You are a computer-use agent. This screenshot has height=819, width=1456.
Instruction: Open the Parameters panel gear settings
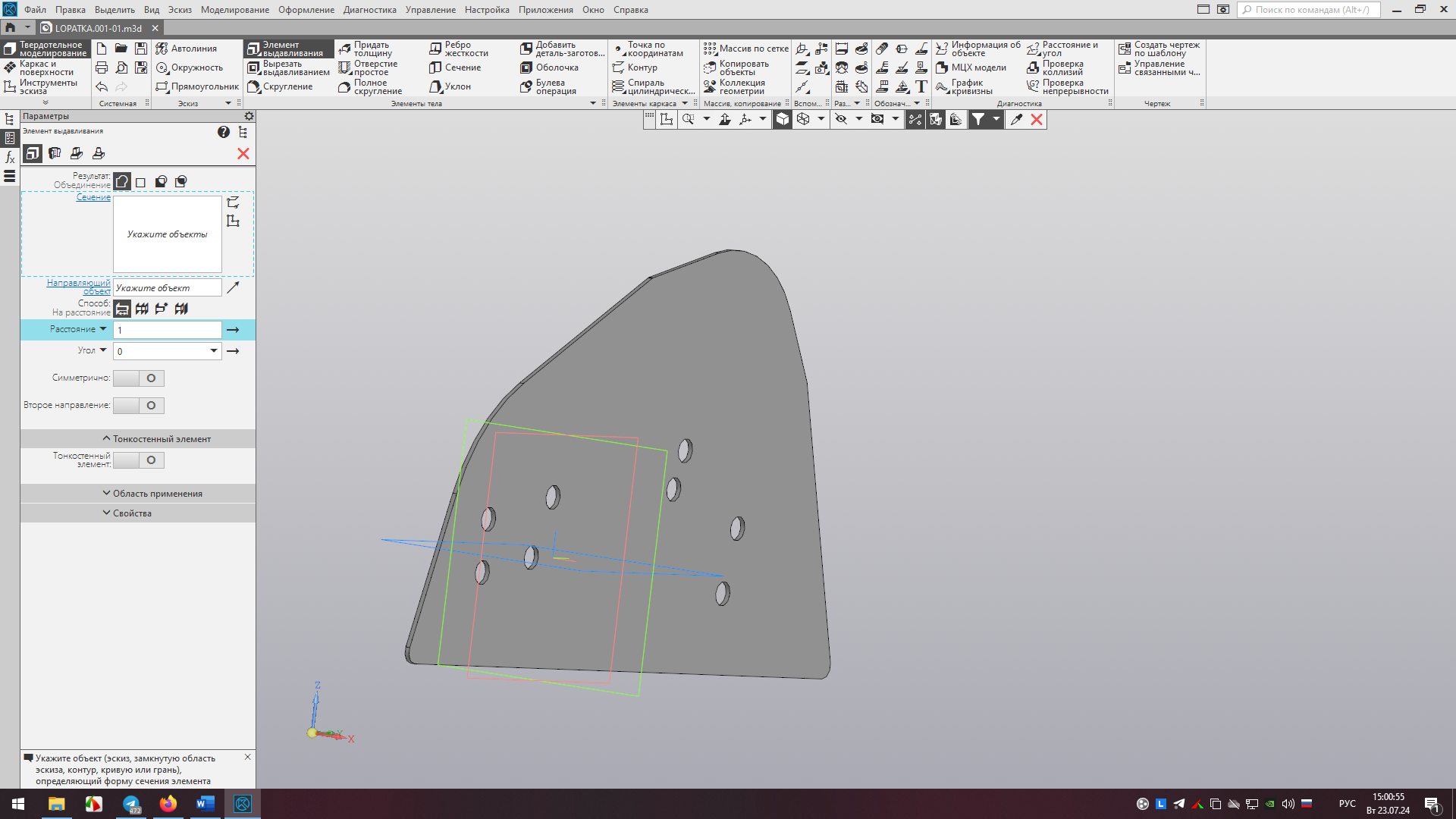(x=249, y=116)
